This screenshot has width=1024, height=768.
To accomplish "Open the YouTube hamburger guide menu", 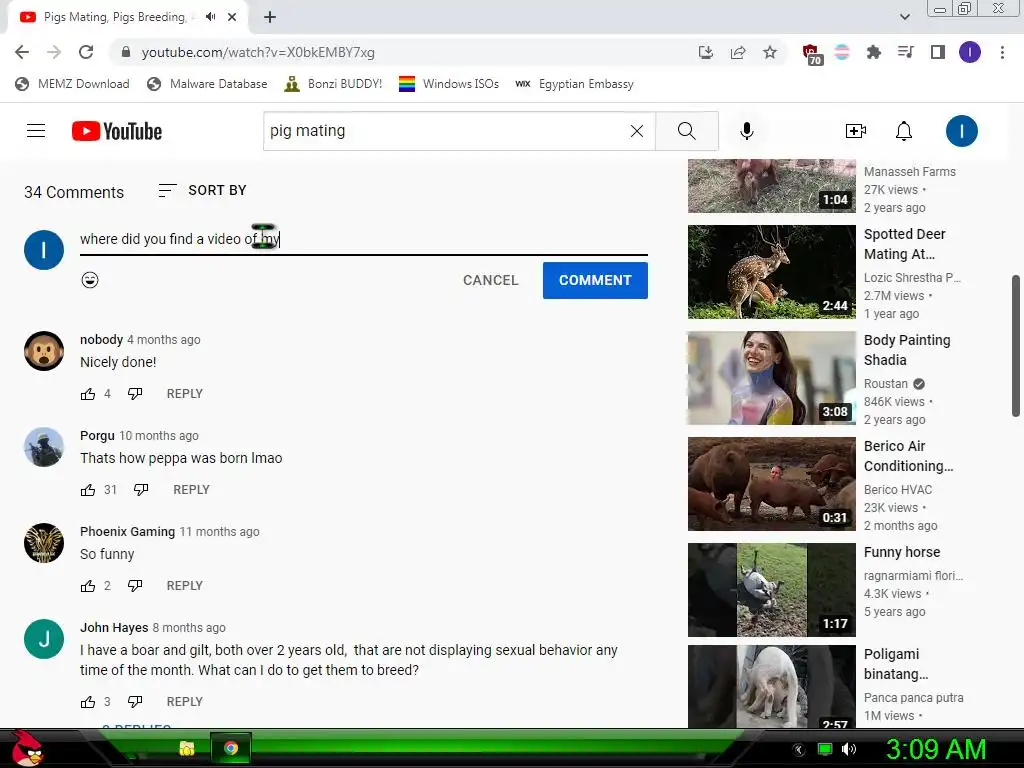I will pos(36,131).
